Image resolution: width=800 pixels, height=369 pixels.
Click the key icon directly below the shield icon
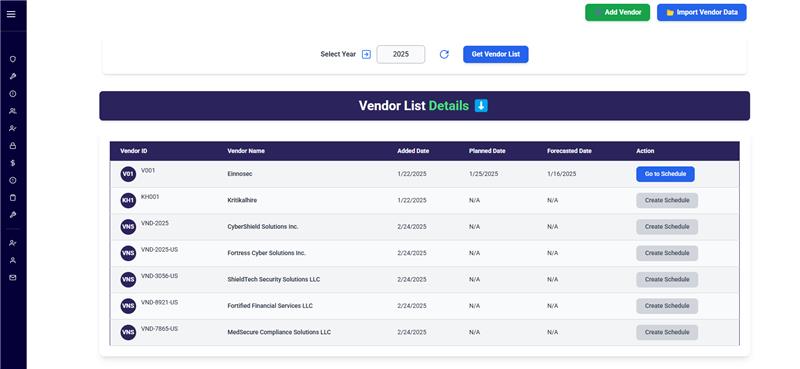tap(13, 77)
